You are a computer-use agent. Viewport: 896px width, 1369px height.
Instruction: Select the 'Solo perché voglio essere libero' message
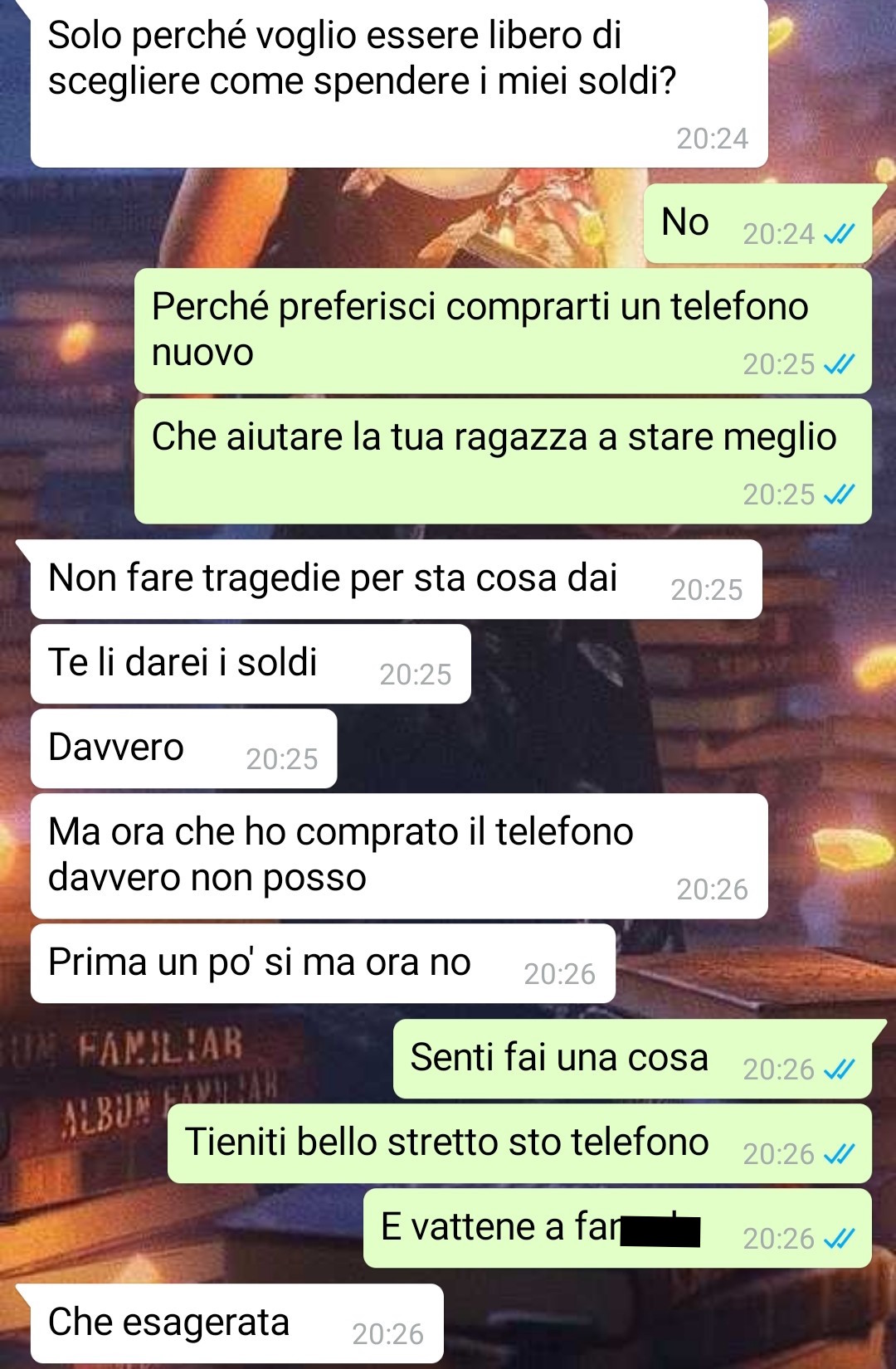coord(399,84)
